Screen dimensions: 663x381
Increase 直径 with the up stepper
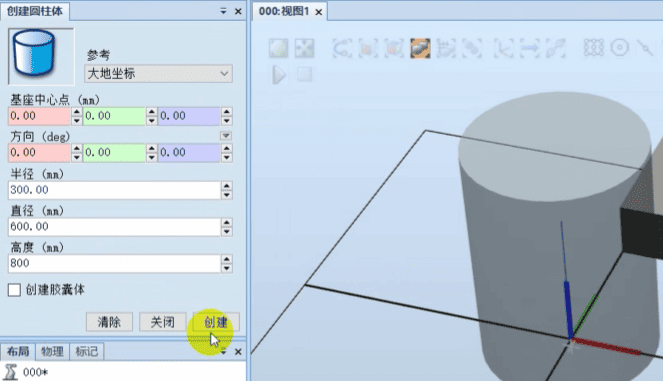click(x=227, y=222)
